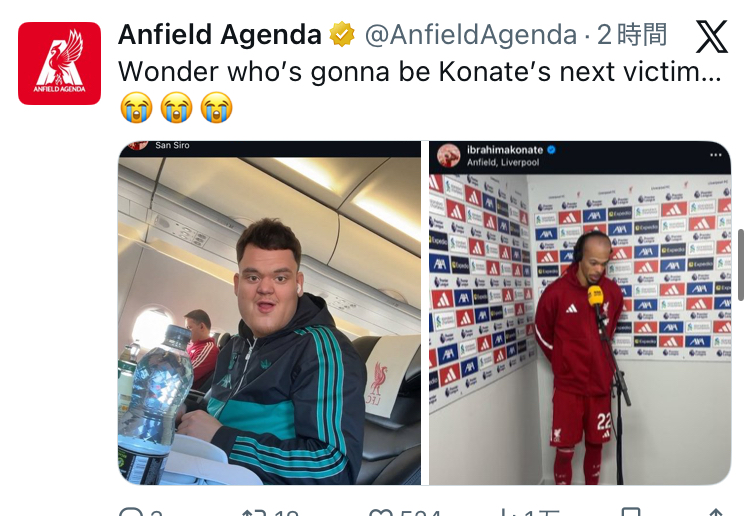The width and height of the screenshot is (750, 516).
Task: Open the airplane selfie photo
Action: 269,313
